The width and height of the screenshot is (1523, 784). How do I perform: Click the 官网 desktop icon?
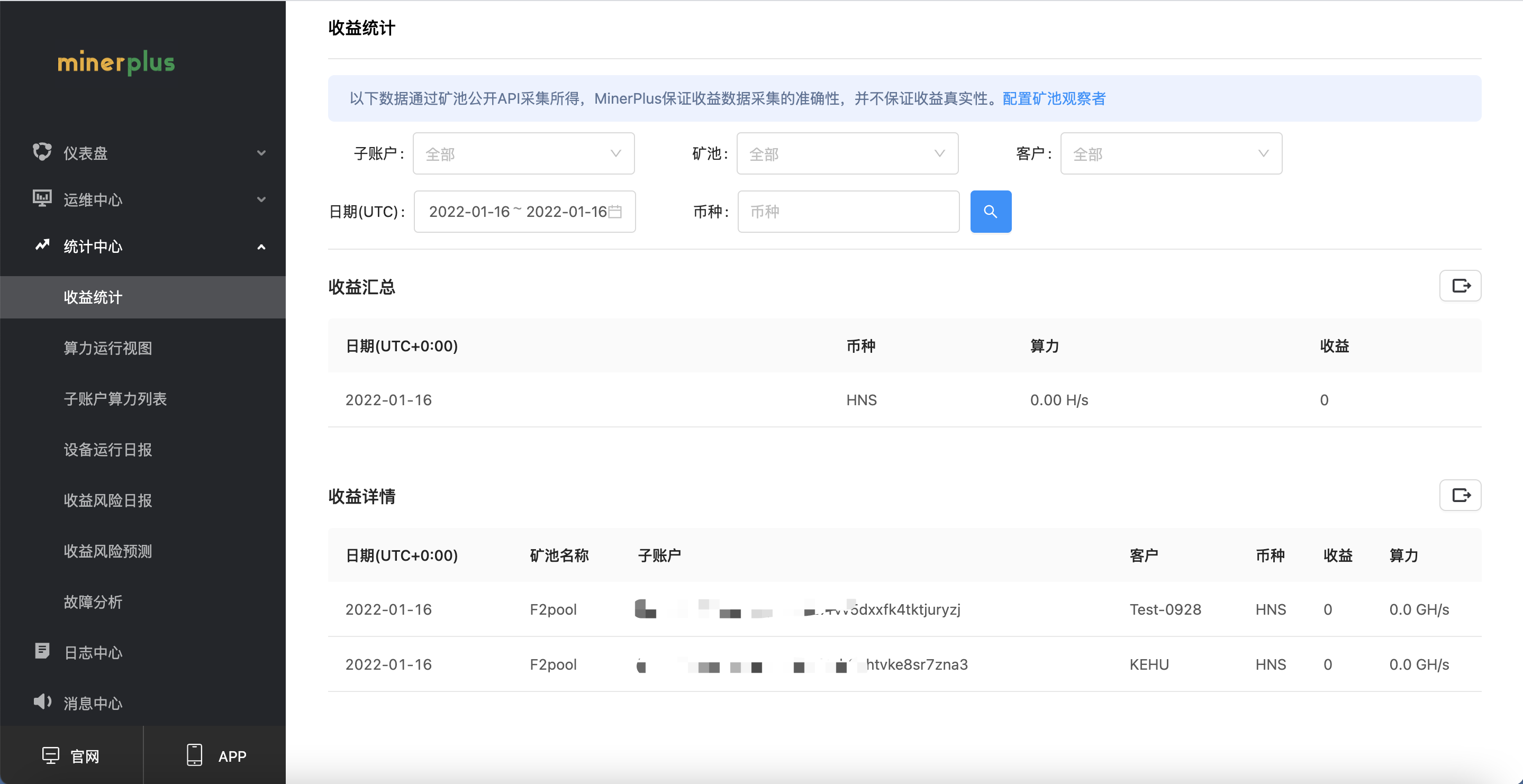[x=50, y=755]
